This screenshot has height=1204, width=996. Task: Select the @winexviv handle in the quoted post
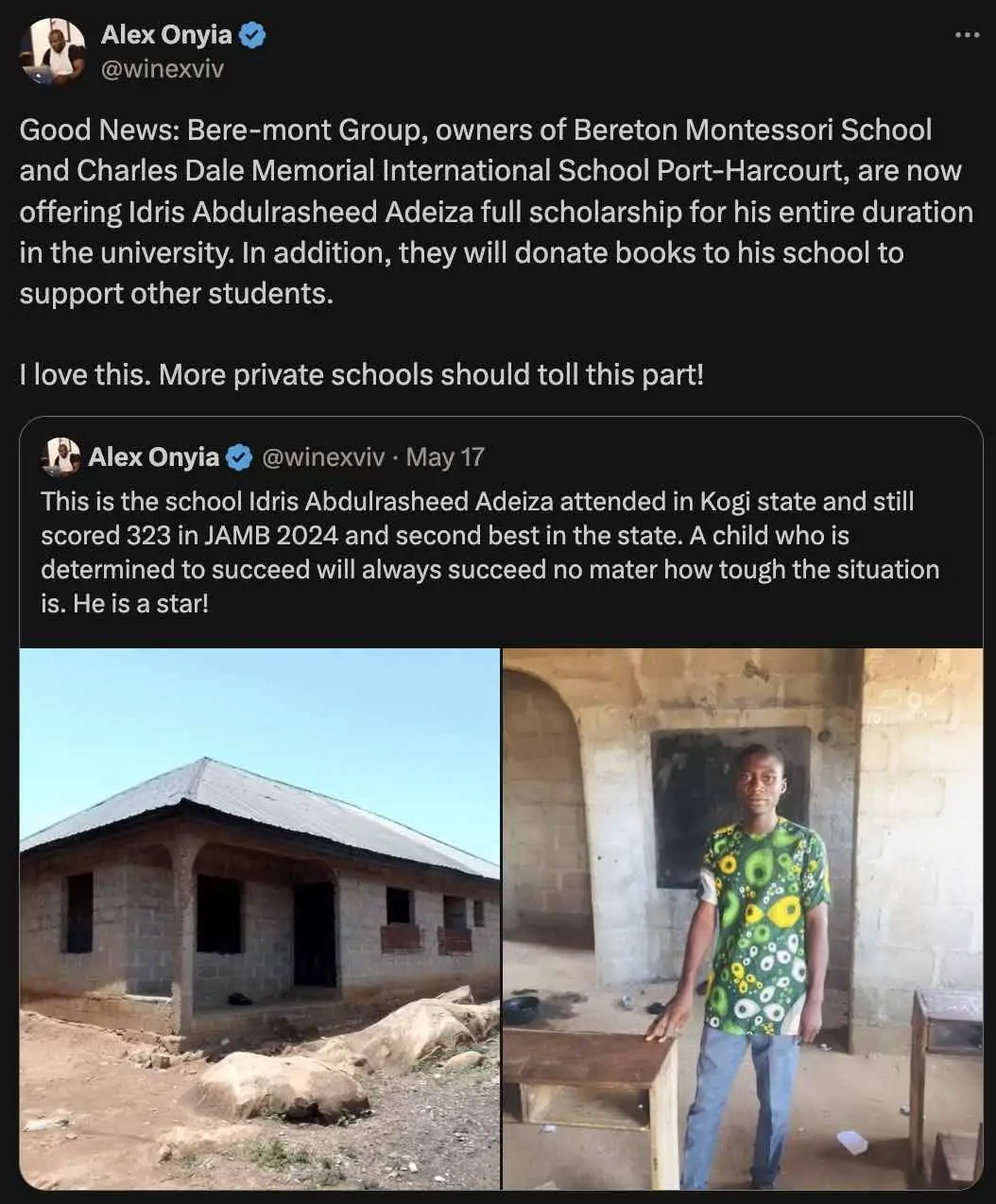pos(322,457)
